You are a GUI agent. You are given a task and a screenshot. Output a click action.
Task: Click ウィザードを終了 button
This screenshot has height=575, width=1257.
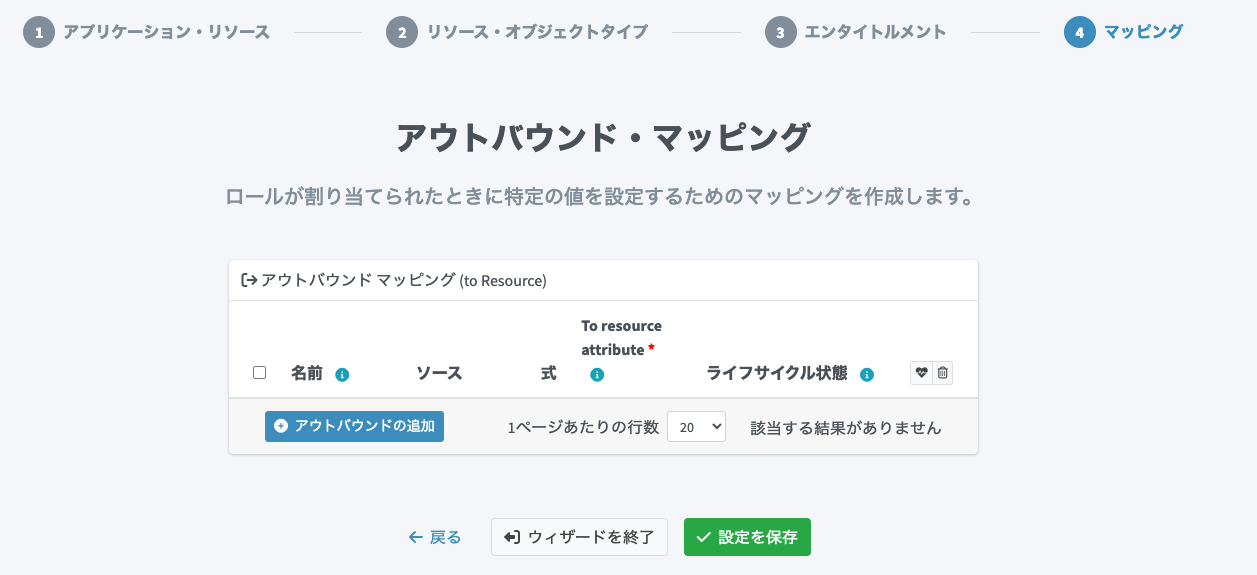579,537
